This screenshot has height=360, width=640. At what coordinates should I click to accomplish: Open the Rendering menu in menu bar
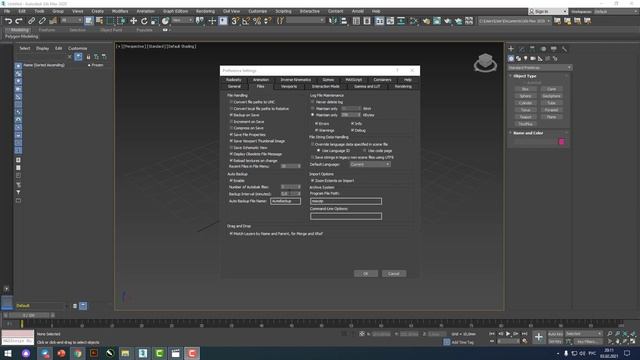click(x=205, y=11)
